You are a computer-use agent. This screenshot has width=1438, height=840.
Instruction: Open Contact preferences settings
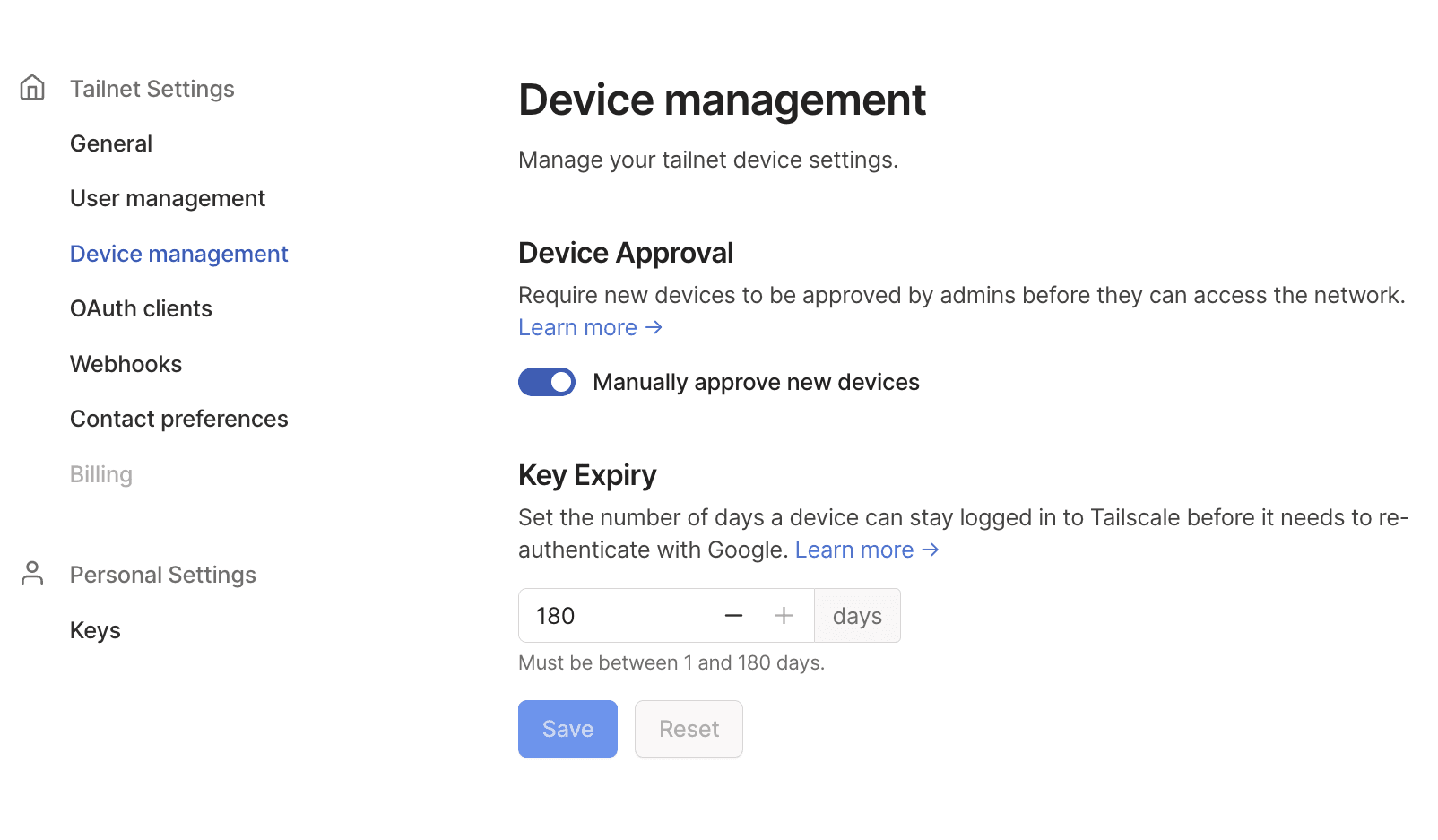179,419
